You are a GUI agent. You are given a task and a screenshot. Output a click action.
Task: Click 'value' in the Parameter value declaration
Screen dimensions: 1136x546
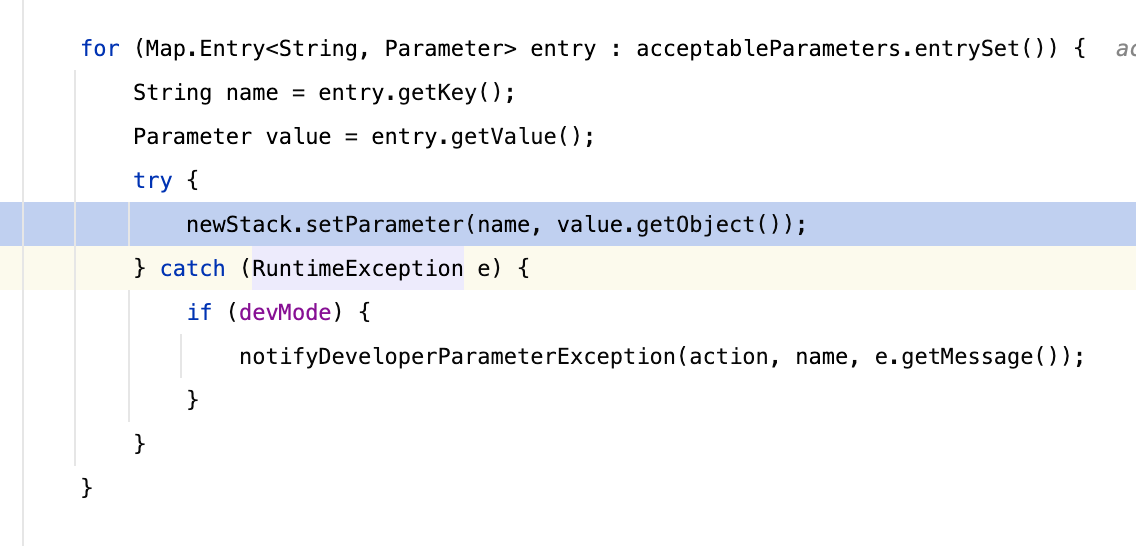point(298,136)
